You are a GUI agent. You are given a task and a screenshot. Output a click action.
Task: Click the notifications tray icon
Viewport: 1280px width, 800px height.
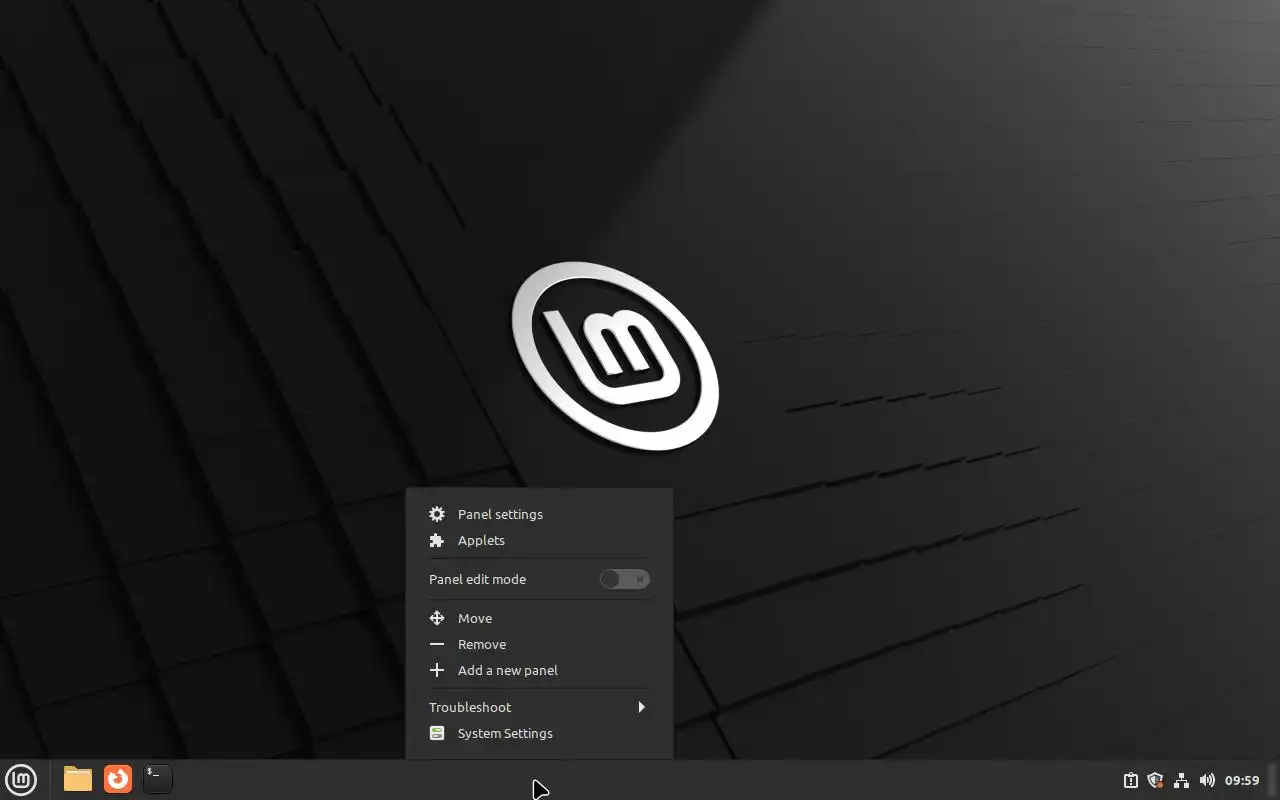(x=1131, y=780)
